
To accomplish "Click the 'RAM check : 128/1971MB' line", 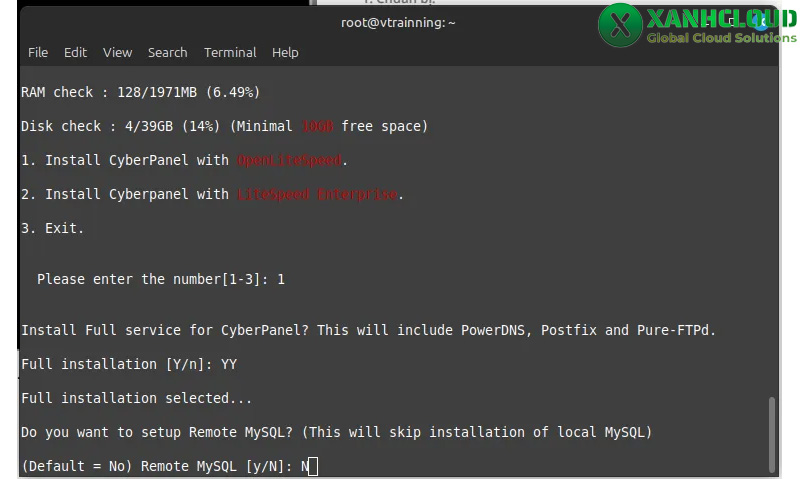I will coord(140,92).
